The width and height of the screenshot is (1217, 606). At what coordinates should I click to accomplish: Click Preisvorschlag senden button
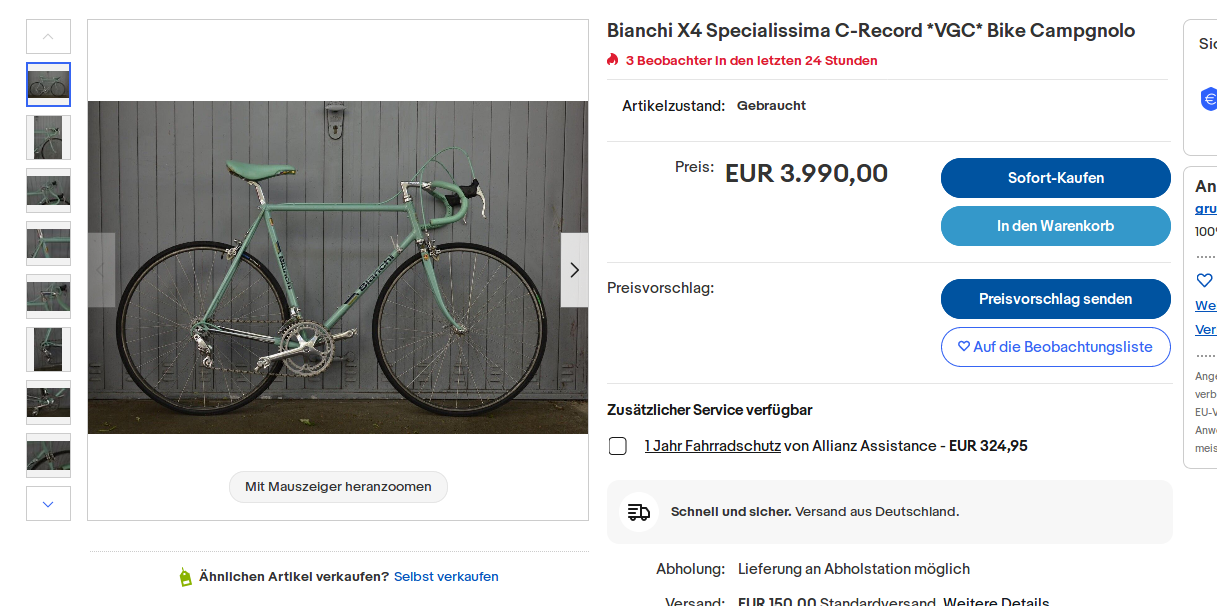coord(1055,299)
